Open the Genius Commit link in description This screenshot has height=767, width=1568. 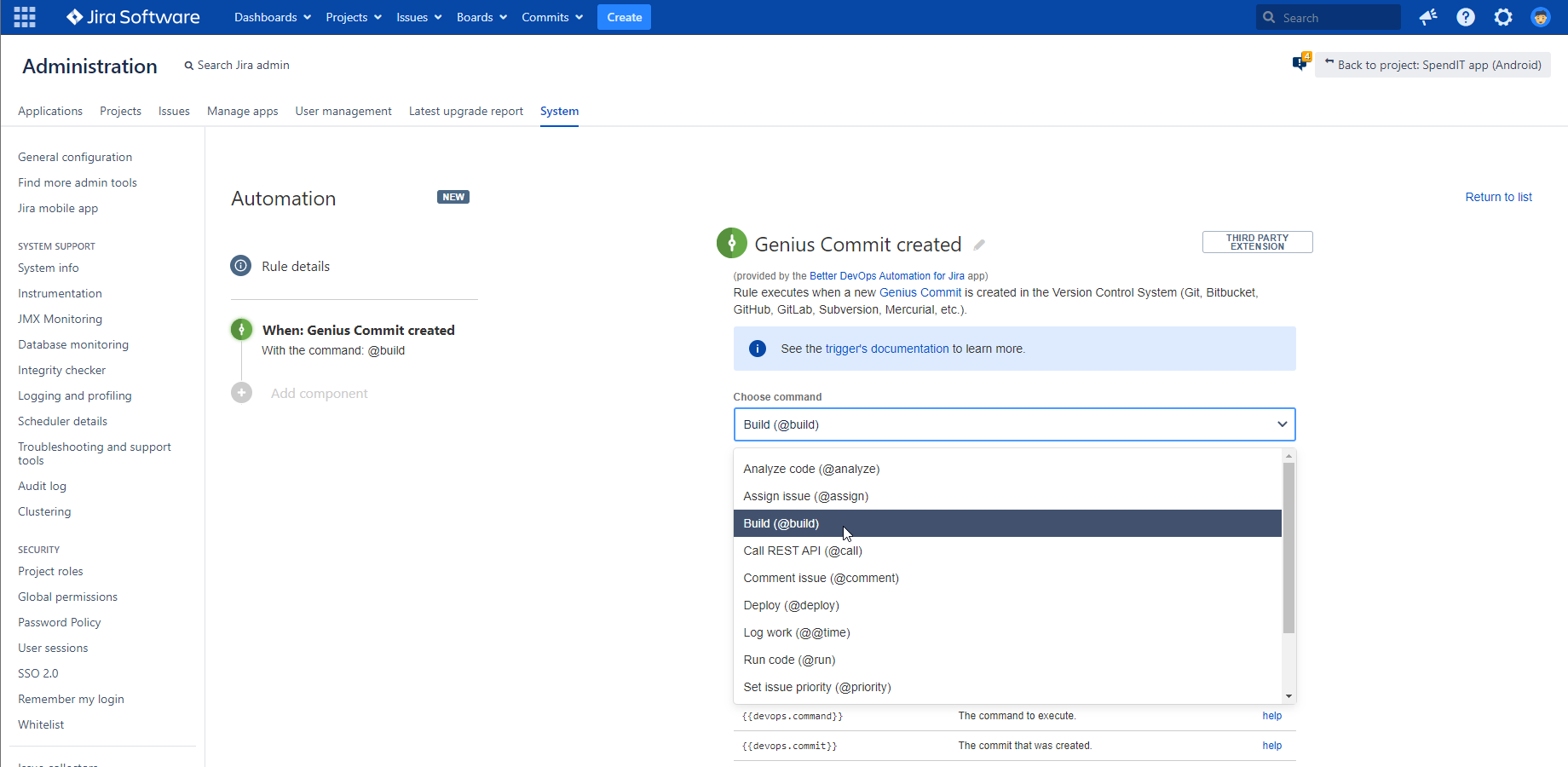920,292
